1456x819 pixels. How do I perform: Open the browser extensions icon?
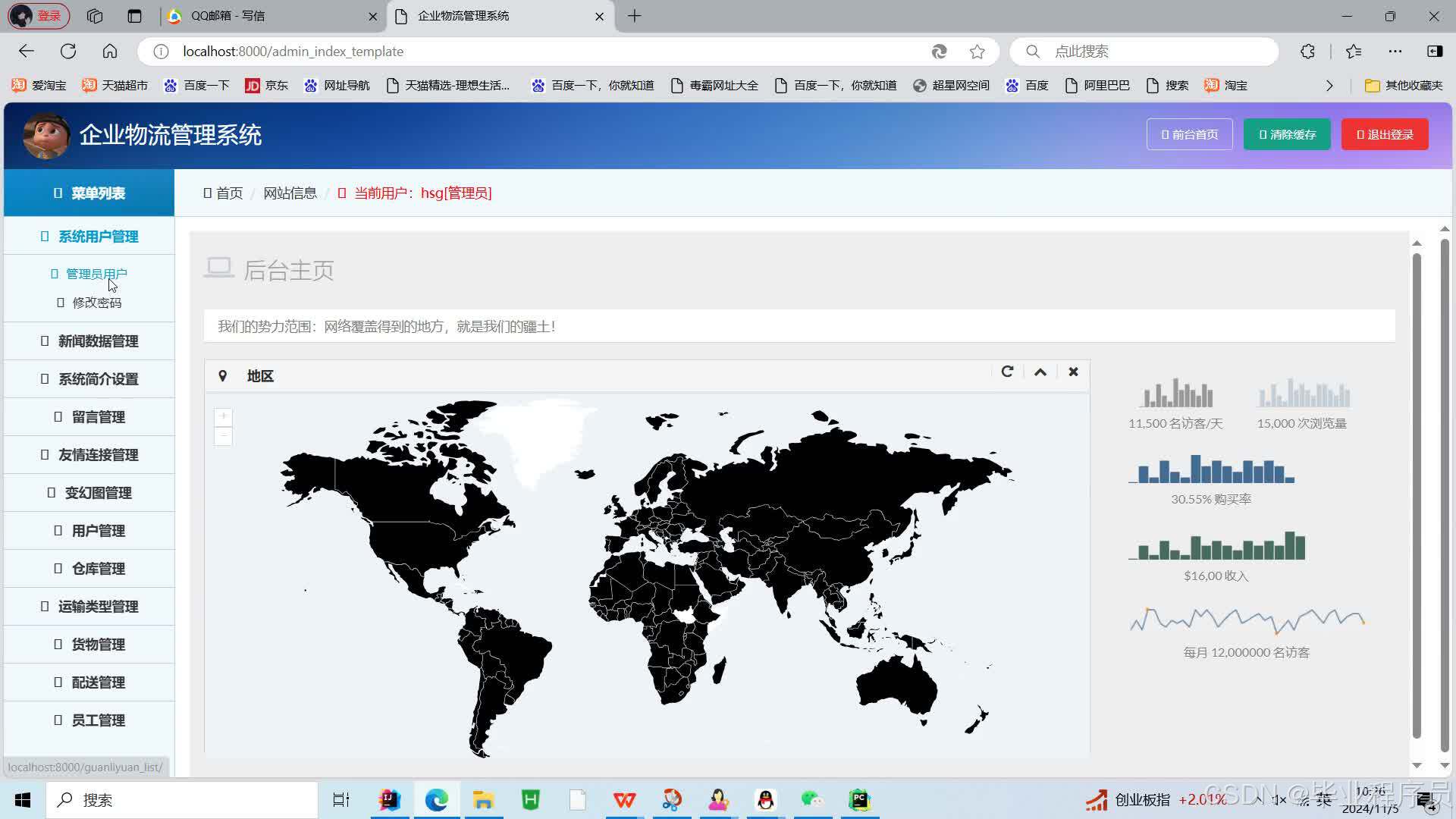(1307, 52)
